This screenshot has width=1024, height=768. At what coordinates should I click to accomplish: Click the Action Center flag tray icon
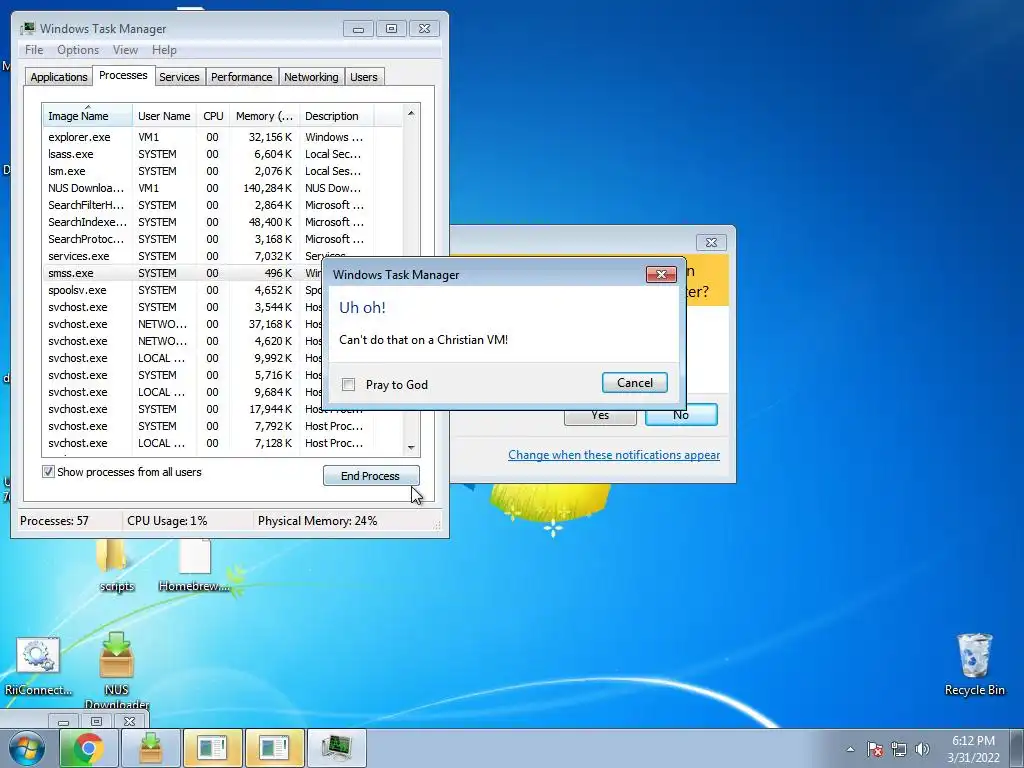tap(874, 749)
